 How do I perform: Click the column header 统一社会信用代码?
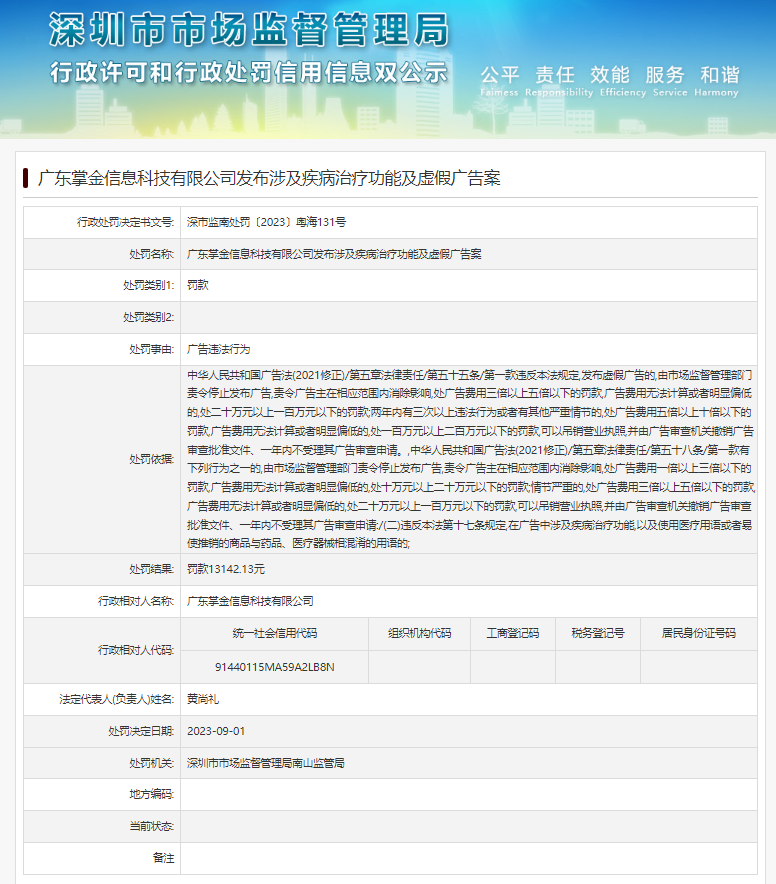[x=275, y=634]
